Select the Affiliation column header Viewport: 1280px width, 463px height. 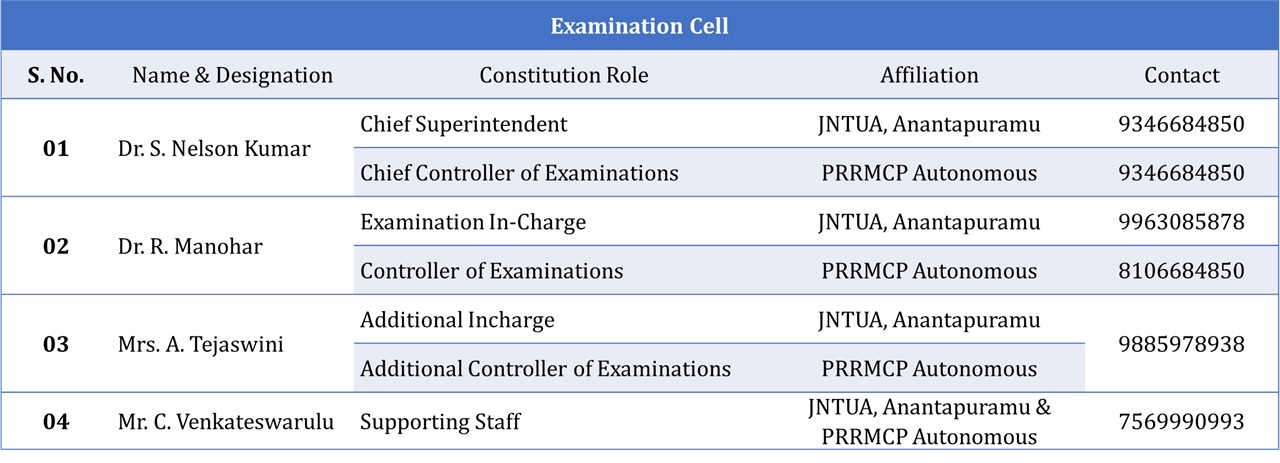pos(929,75)
